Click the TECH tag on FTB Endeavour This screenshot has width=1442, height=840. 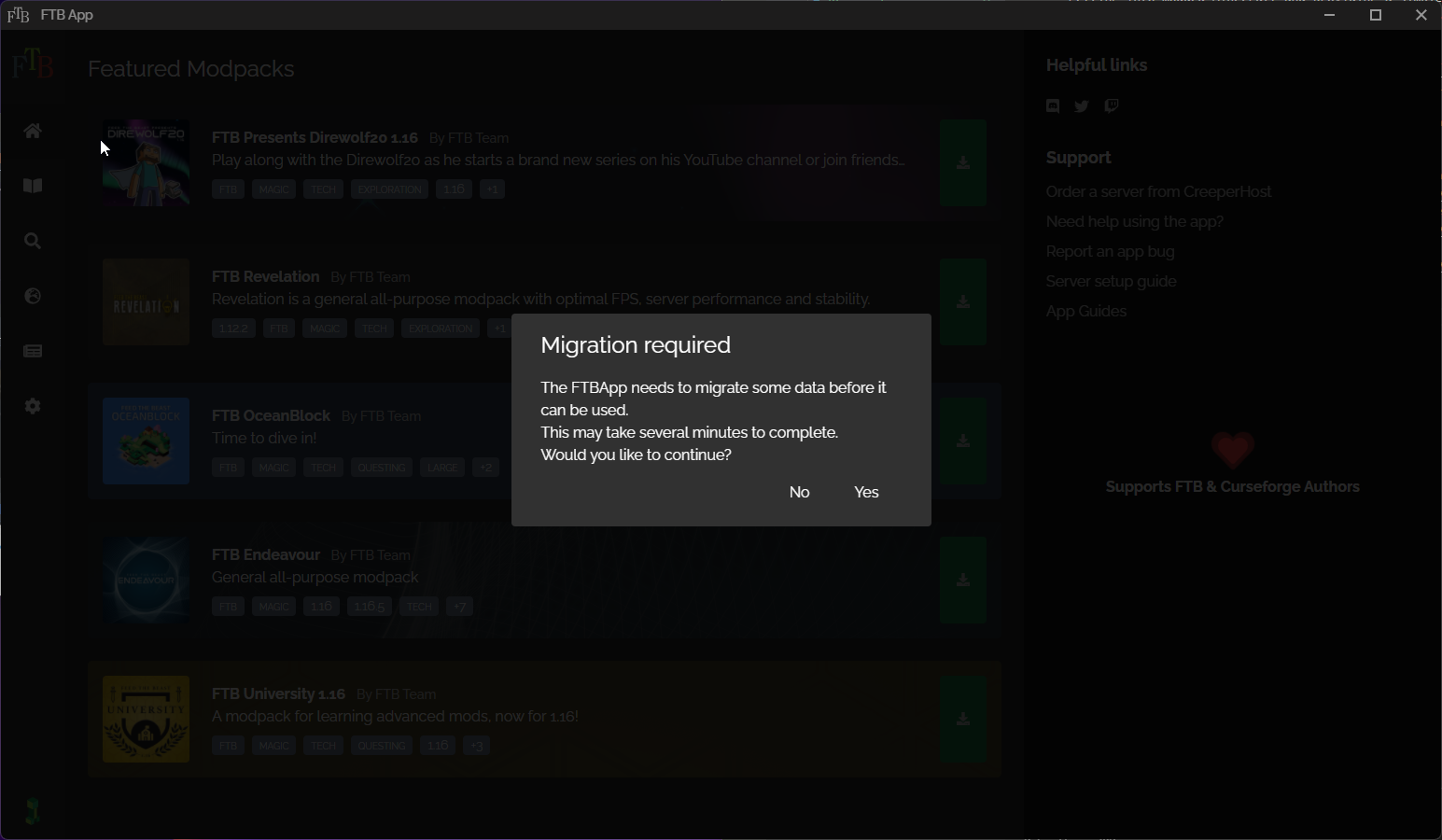[x=419, y=607]
